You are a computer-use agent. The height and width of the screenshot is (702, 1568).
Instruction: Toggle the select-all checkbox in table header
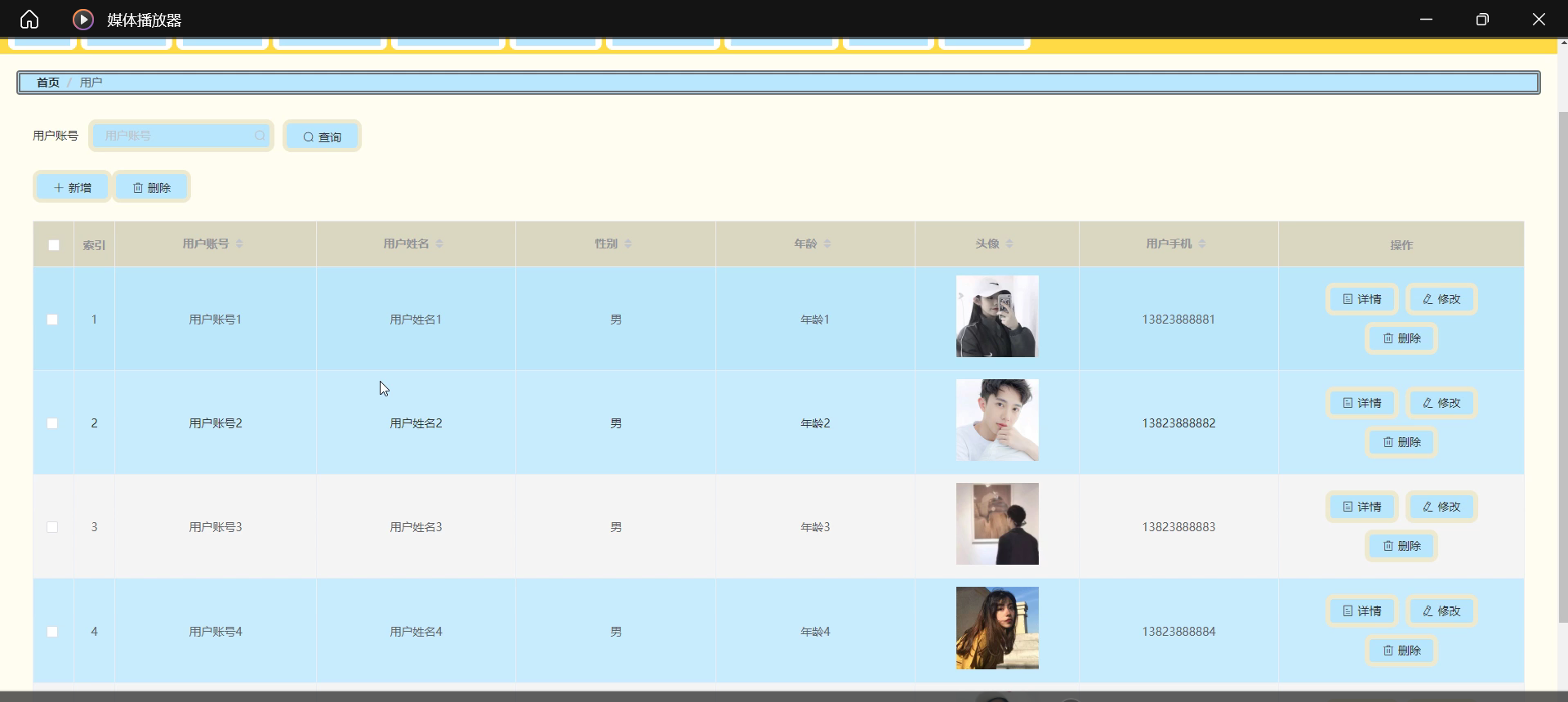[x=54, y=245]
